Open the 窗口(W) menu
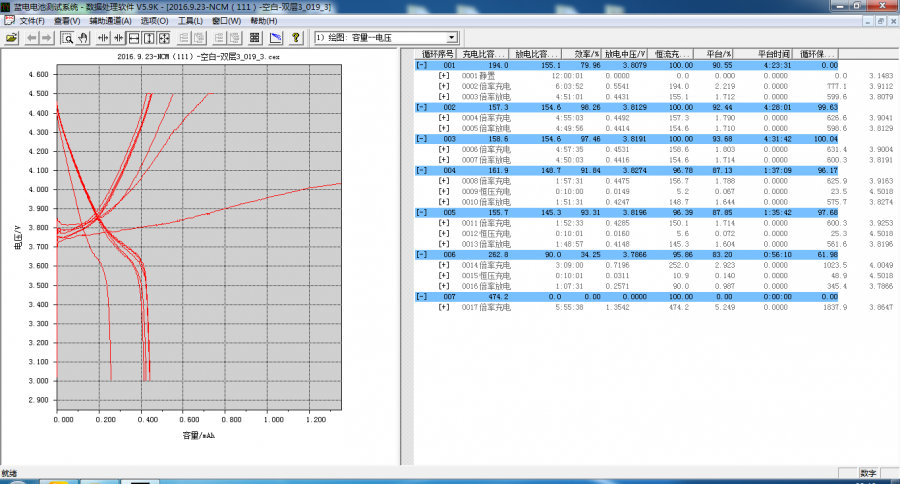Screen dimensions: 900x484 pos(226,21)
